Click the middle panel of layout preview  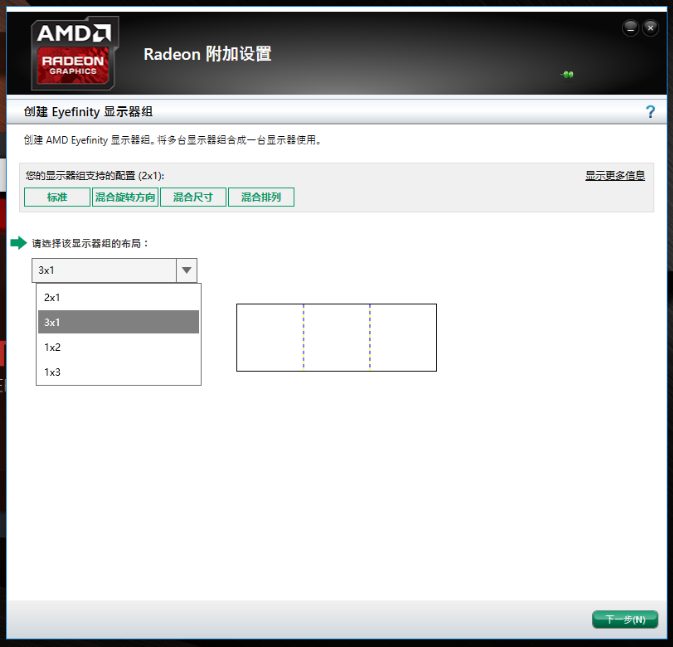tap(337, 338)
